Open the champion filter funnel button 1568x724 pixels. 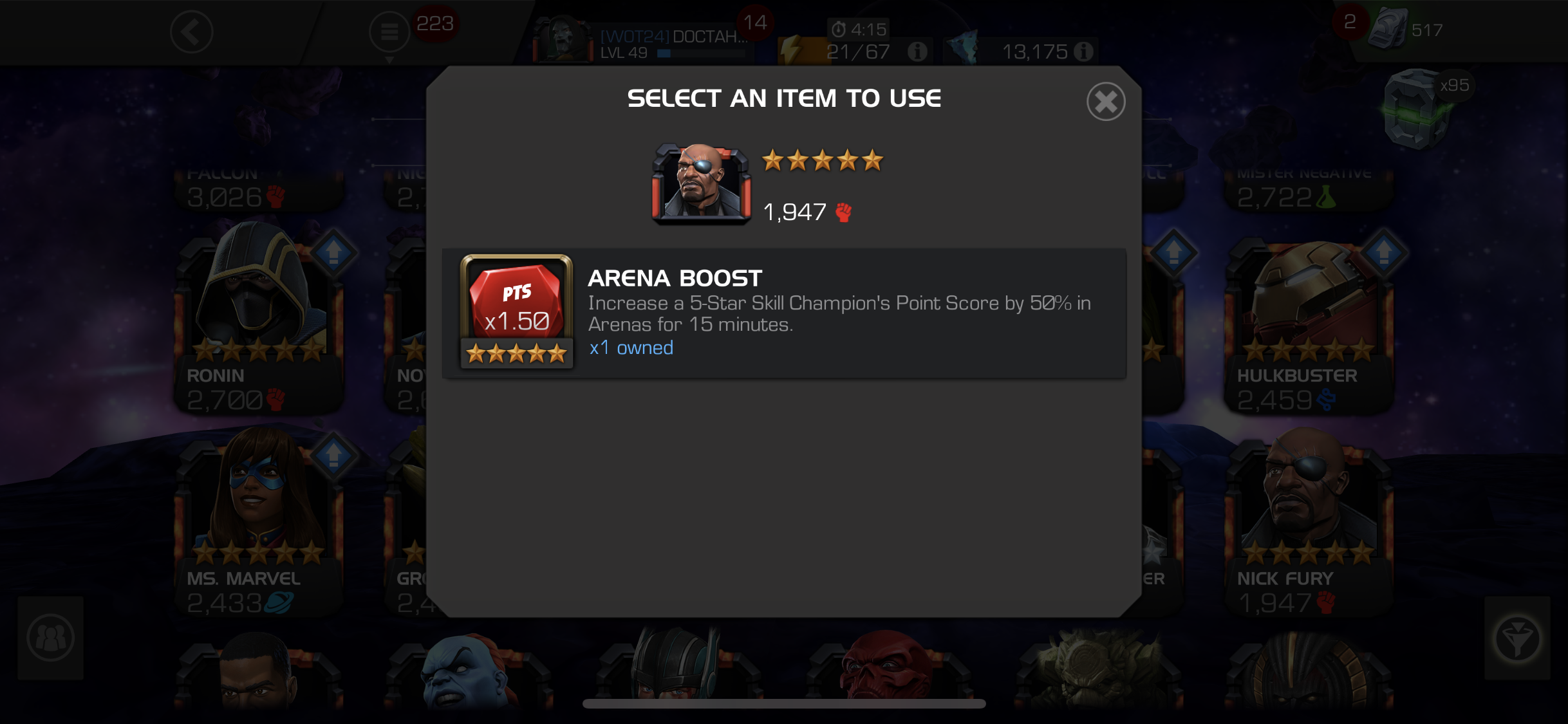(x=1517, y=638)
